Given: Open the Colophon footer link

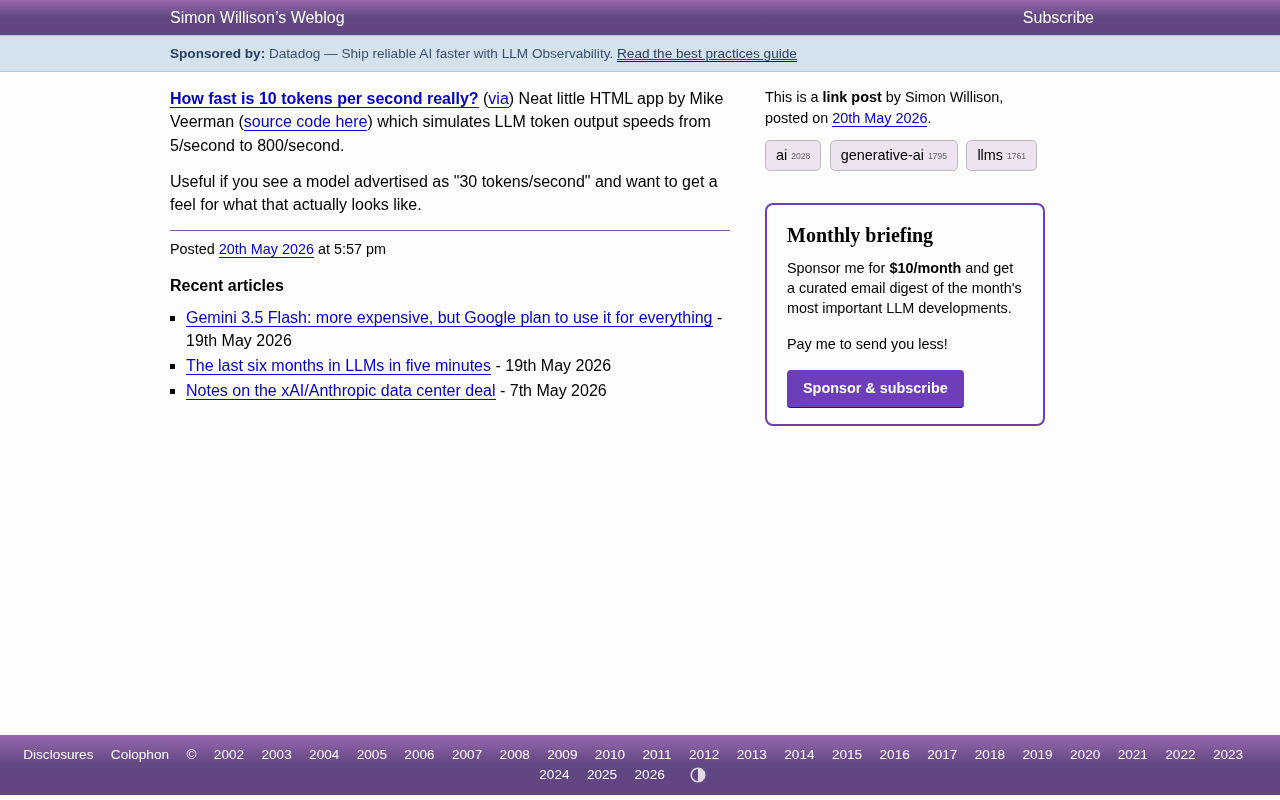Looking at the screenshot, I should [x=140, y=755].
